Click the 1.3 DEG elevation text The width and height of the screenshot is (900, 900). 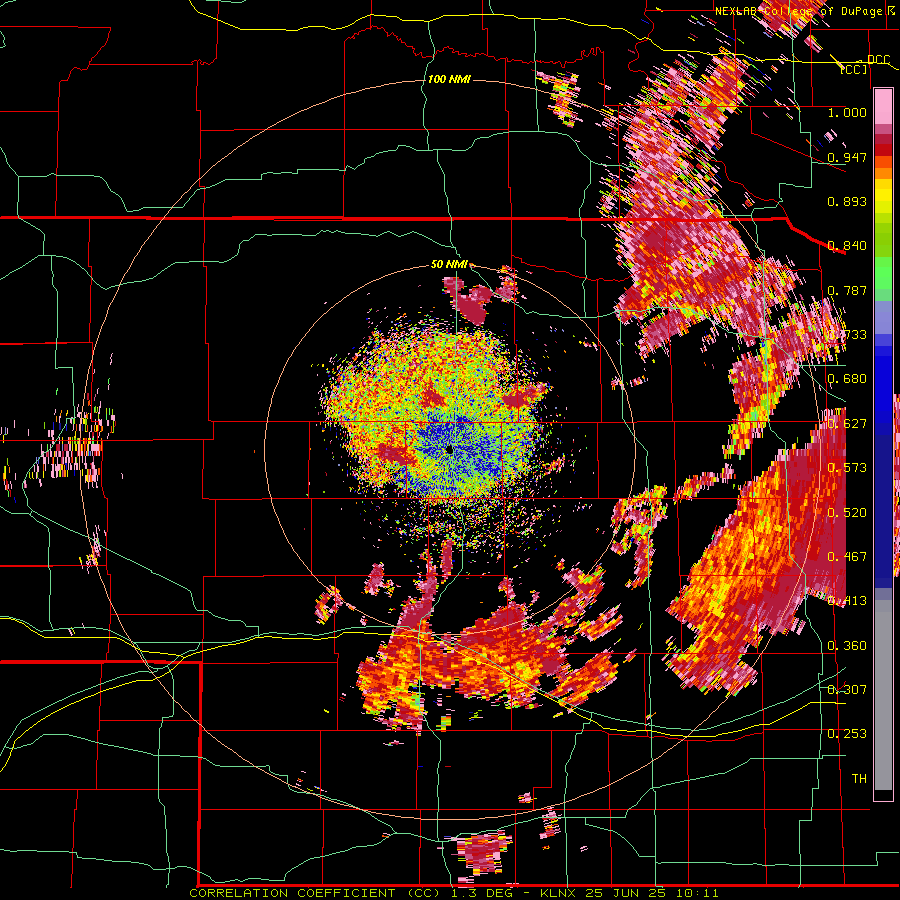click(482, 893)
